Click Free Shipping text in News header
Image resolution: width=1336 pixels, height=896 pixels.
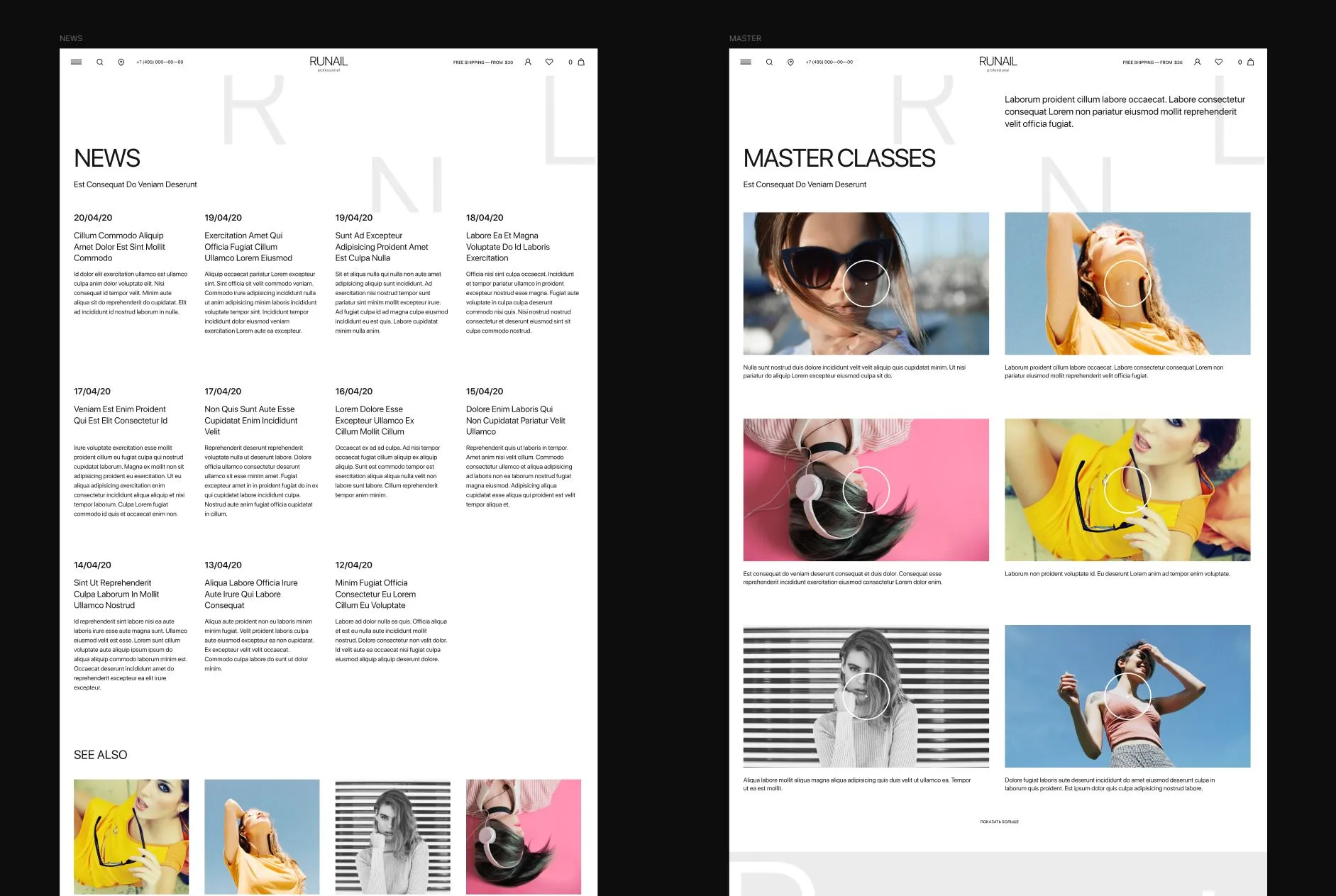point(483,62)
